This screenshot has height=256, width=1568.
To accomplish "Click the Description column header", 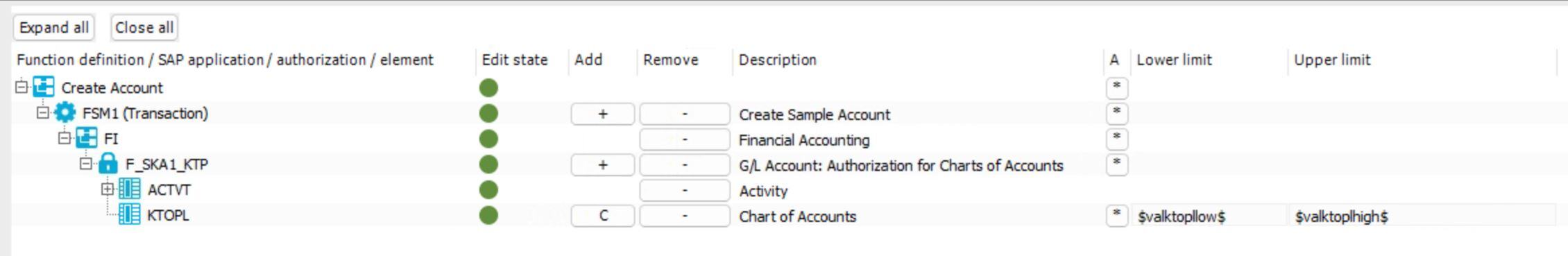I will coord(777,60).
